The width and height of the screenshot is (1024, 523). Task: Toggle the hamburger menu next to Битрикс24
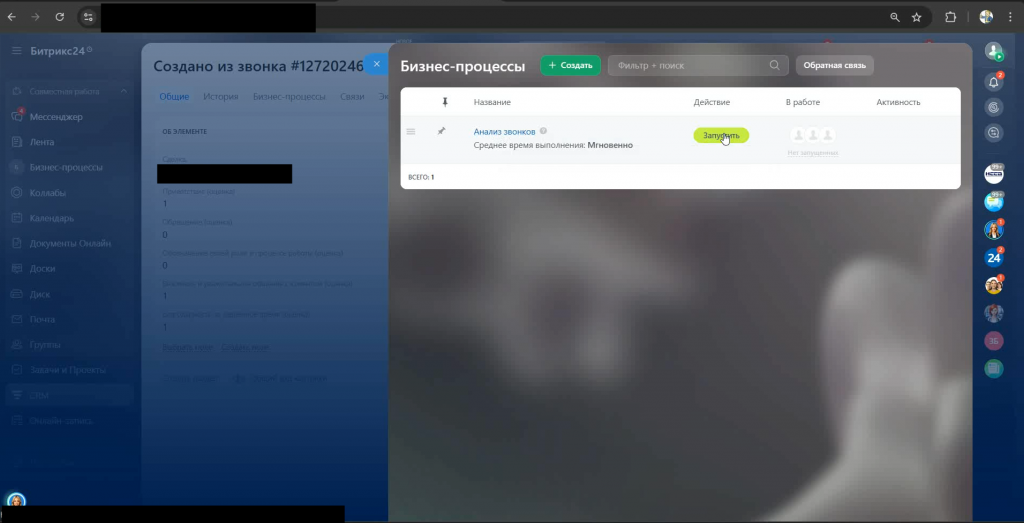tap(16, 50)
